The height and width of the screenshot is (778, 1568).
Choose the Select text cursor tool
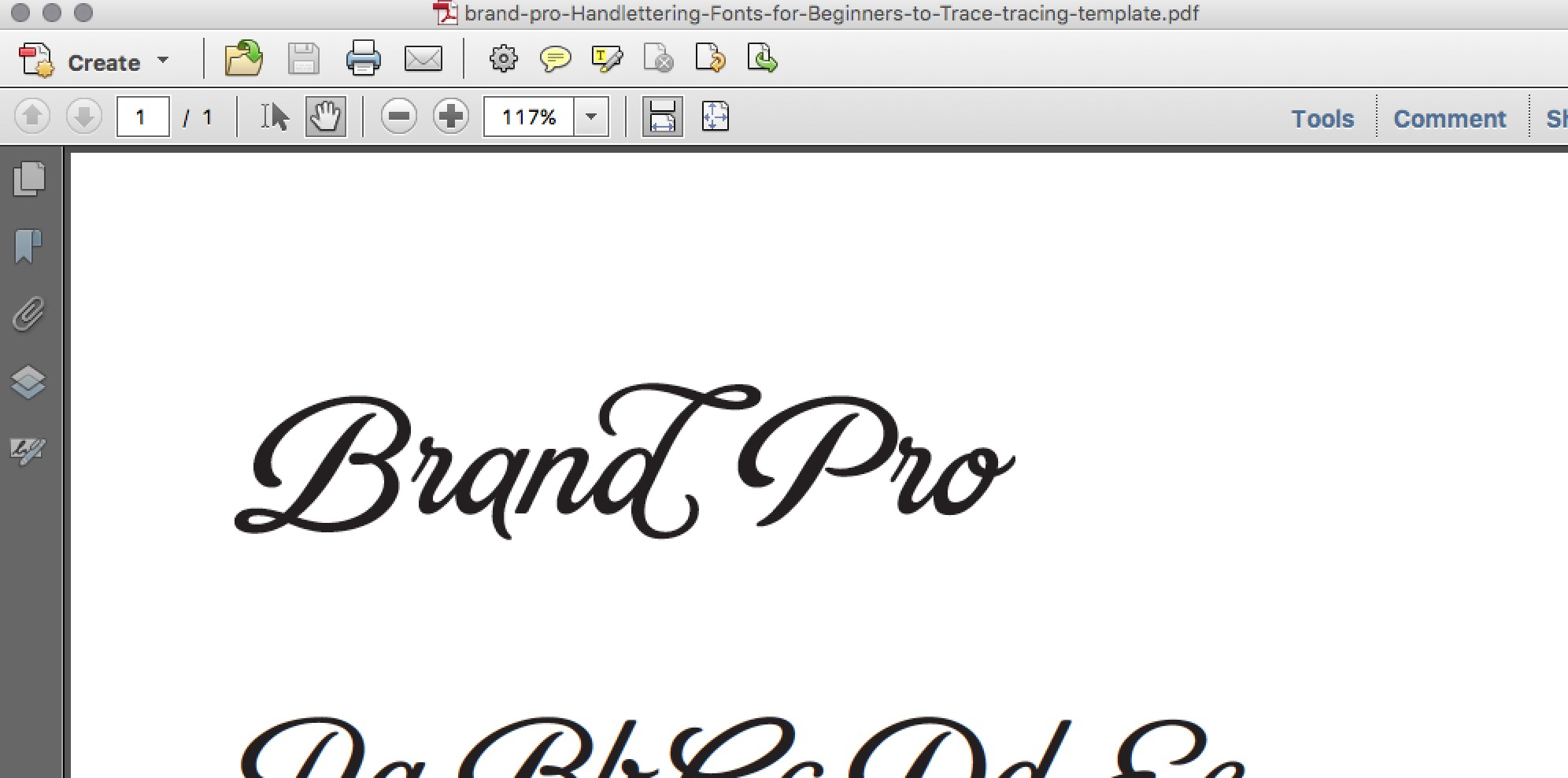coord(275,117)
